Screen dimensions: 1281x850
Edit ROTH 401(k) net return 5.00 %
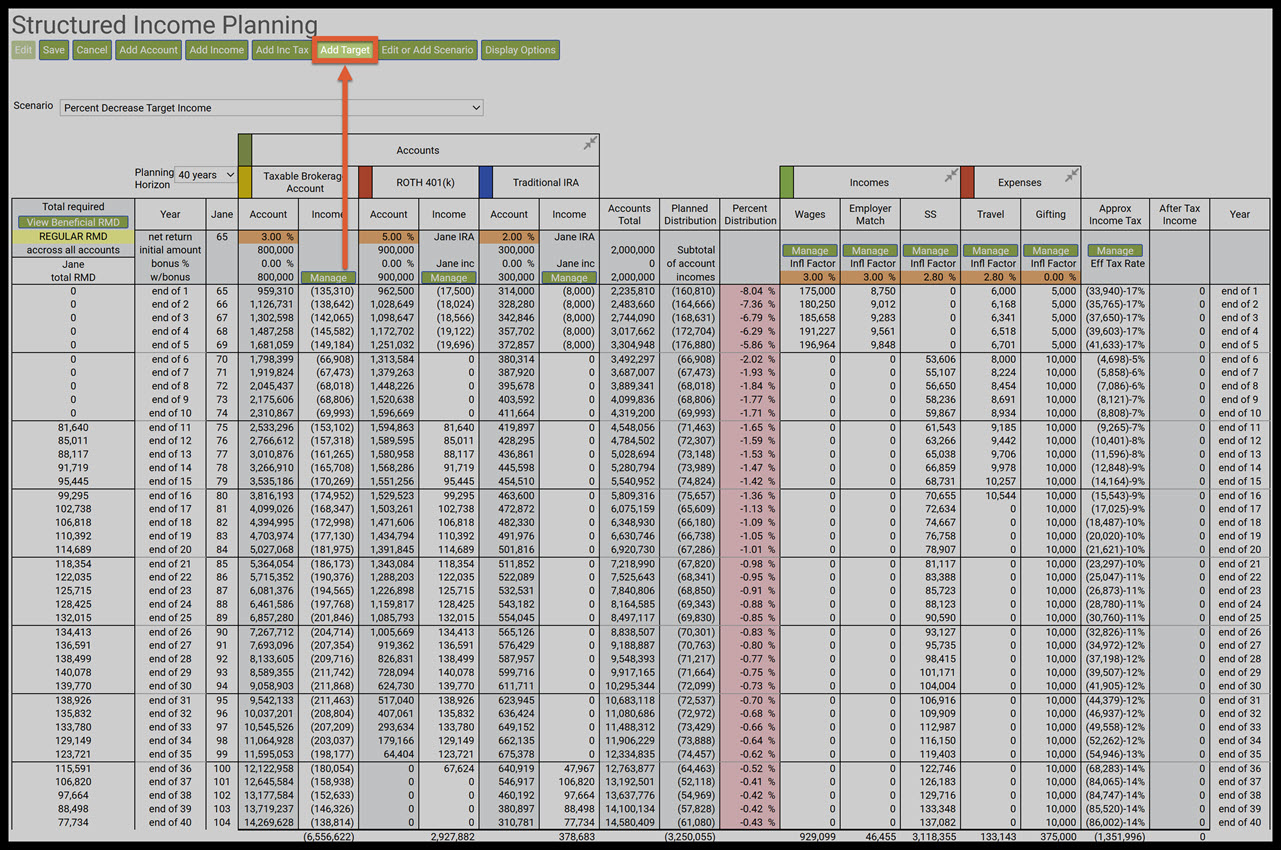pos(389,237)
